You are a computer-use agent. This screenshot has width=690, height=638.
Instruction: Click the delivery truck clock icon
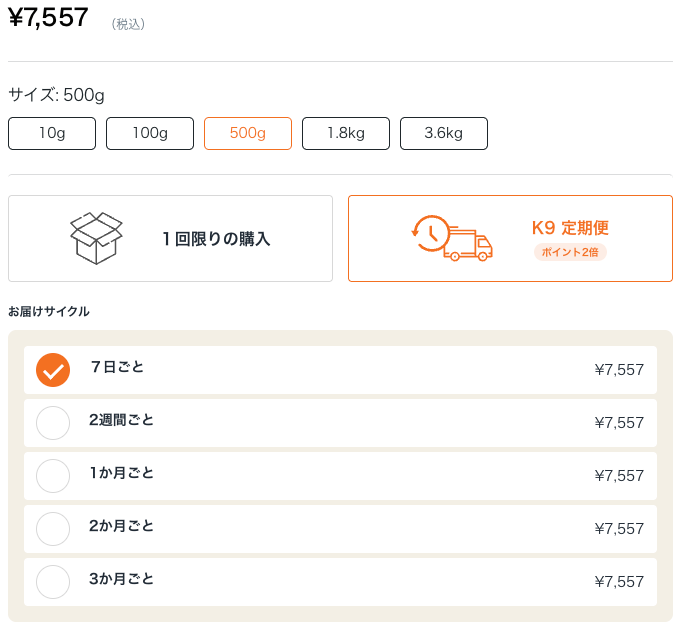[451, 238]
